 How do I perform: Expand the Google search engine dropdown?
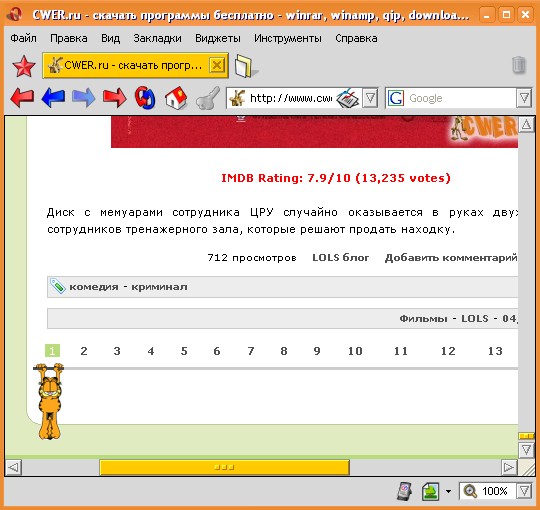coord(524,98)
